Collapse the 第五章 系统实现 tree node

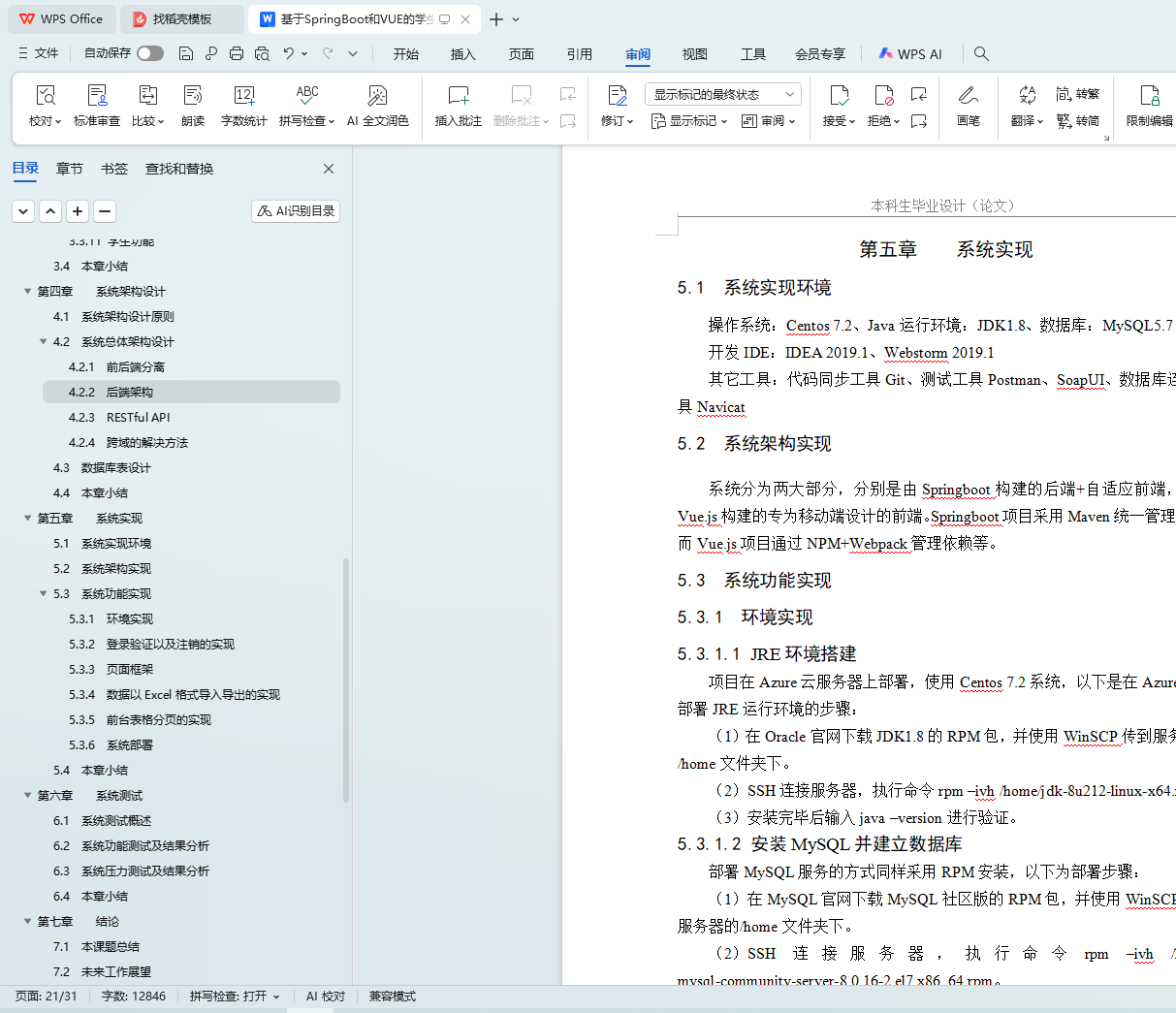point(28,519)
